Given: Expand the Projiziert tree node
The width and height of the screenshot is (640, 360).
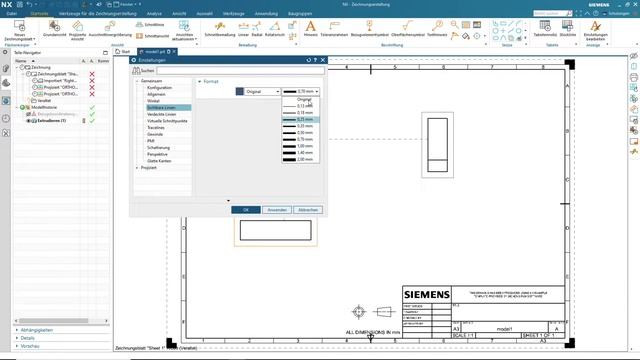Looking at the screenshot, I should tap(137, 168).
